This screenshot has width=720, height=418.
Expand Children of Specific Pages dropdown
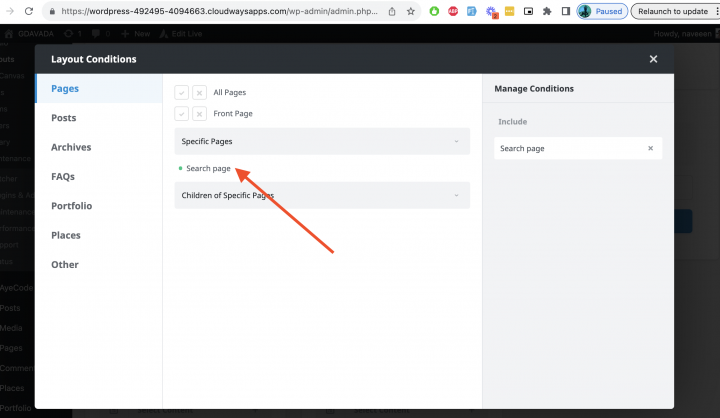click(321, 195)
